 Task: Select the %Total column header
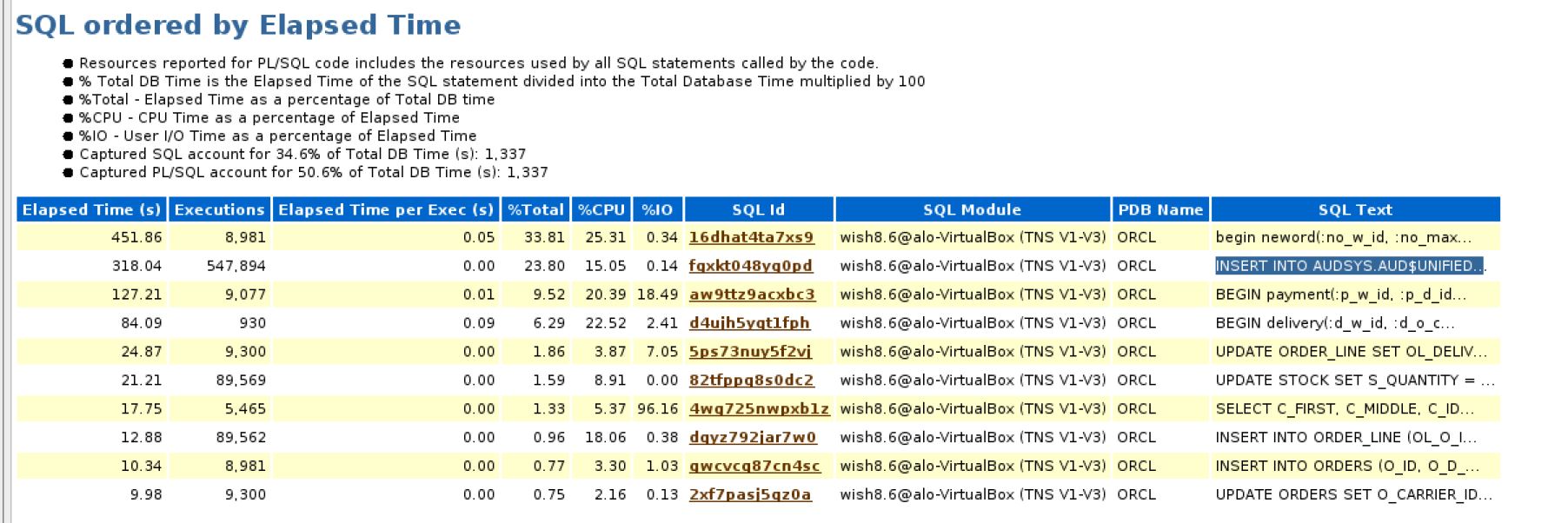tap(535, 209)
